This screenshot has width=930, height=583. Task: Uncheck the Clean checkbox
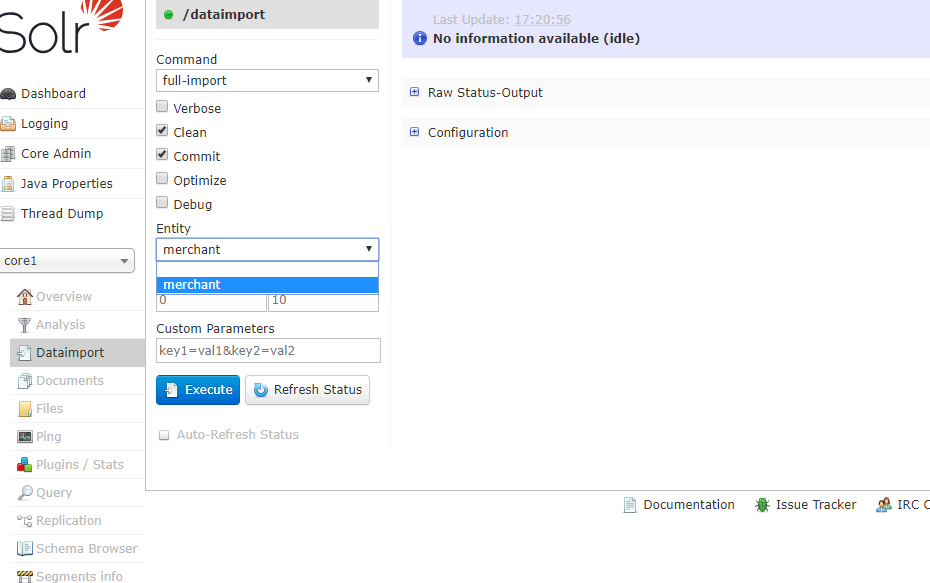click(x=162, y=130)
